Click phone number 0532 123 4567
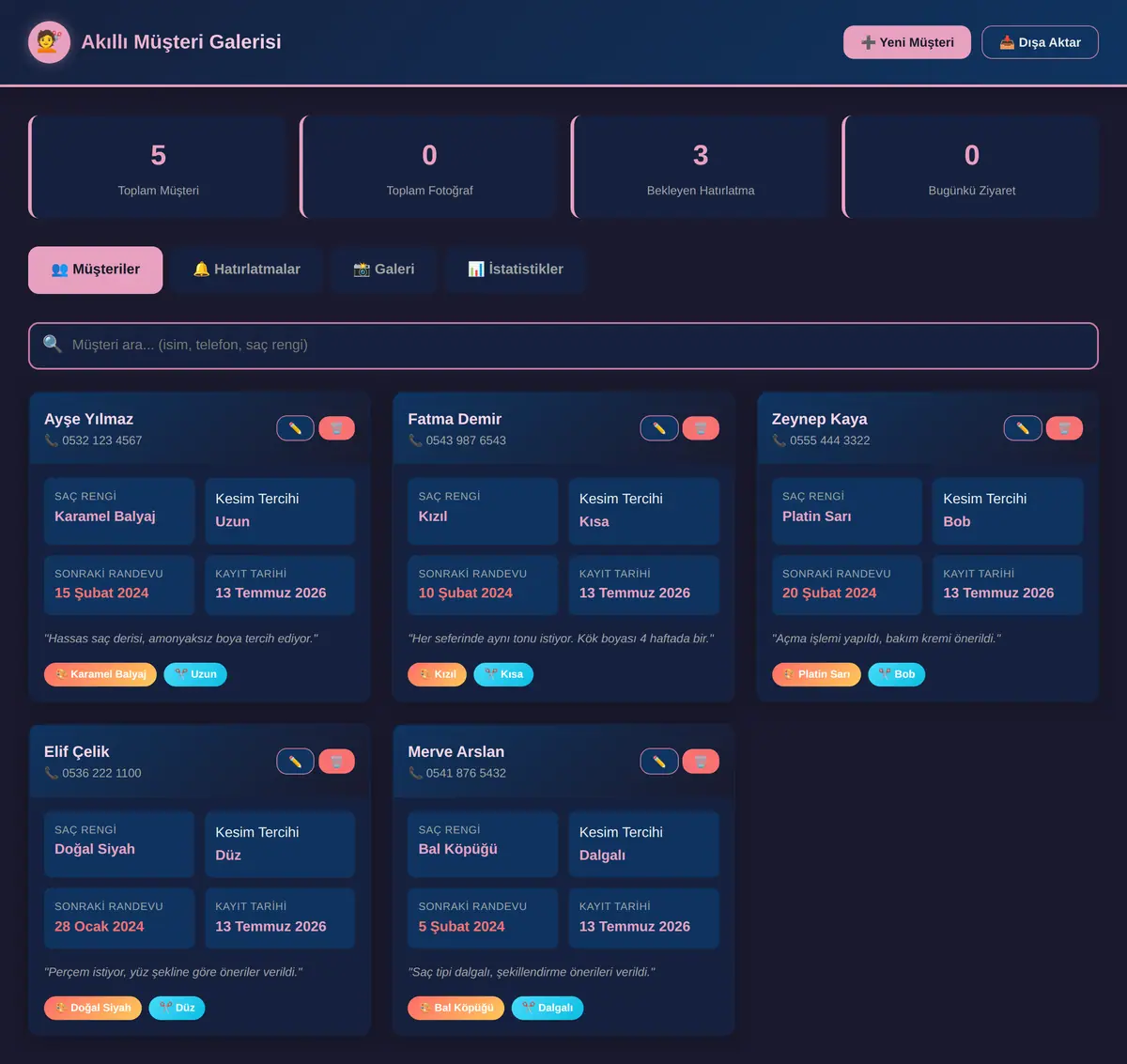This screenshot has width=1127, height=1064. point(102,440)
